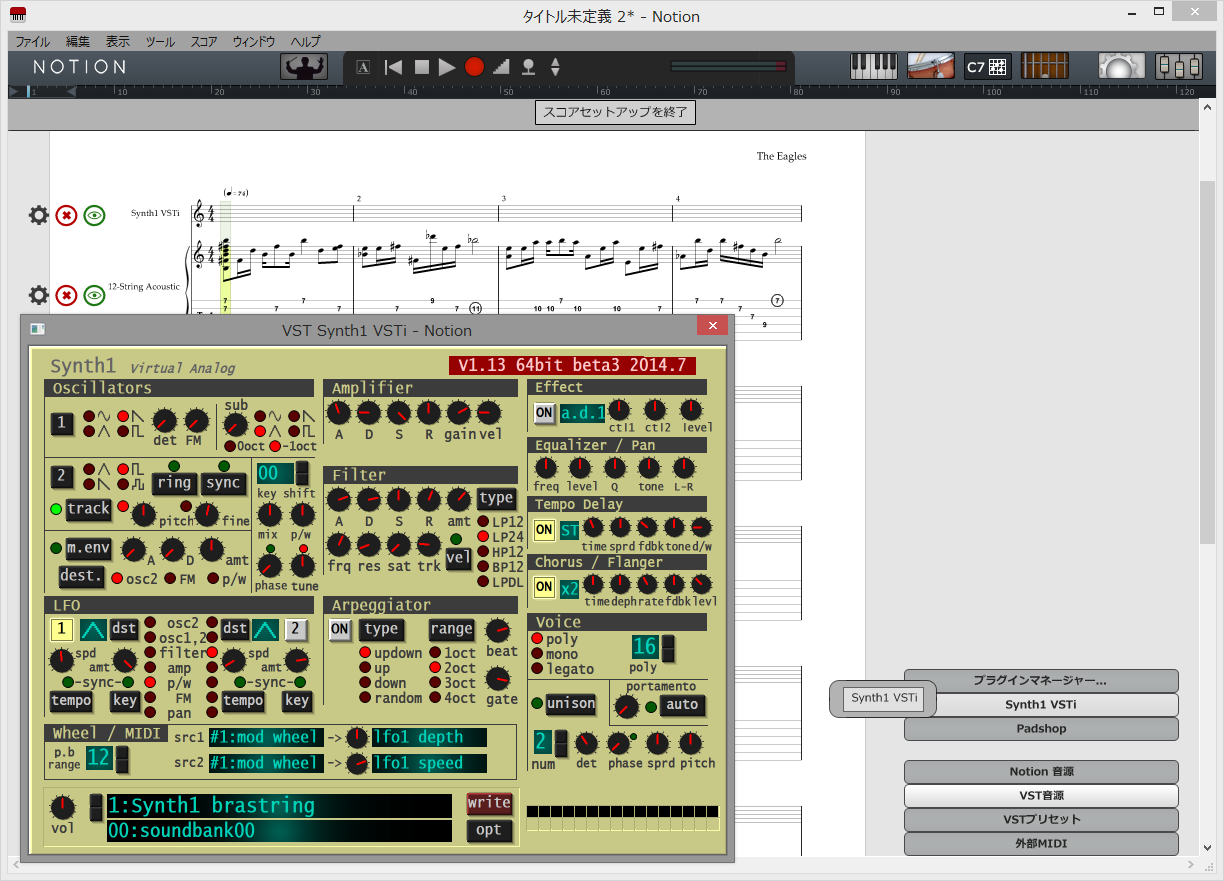Toggle Effect ON button
1224x881 pixels.
(544, 413)
